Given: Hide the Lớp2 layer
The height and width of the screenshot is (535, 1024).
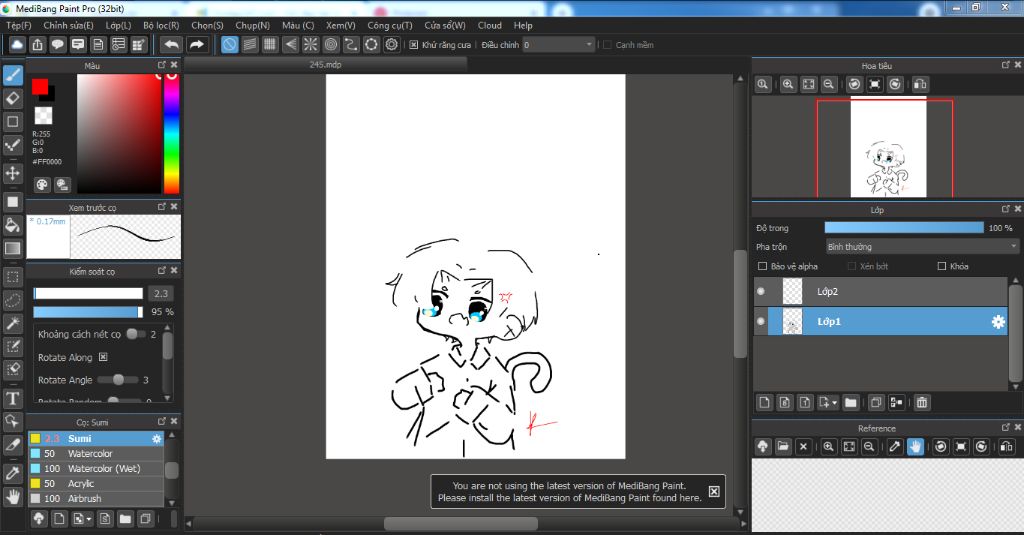Looking at the screenshot, I should pos(761,291).
